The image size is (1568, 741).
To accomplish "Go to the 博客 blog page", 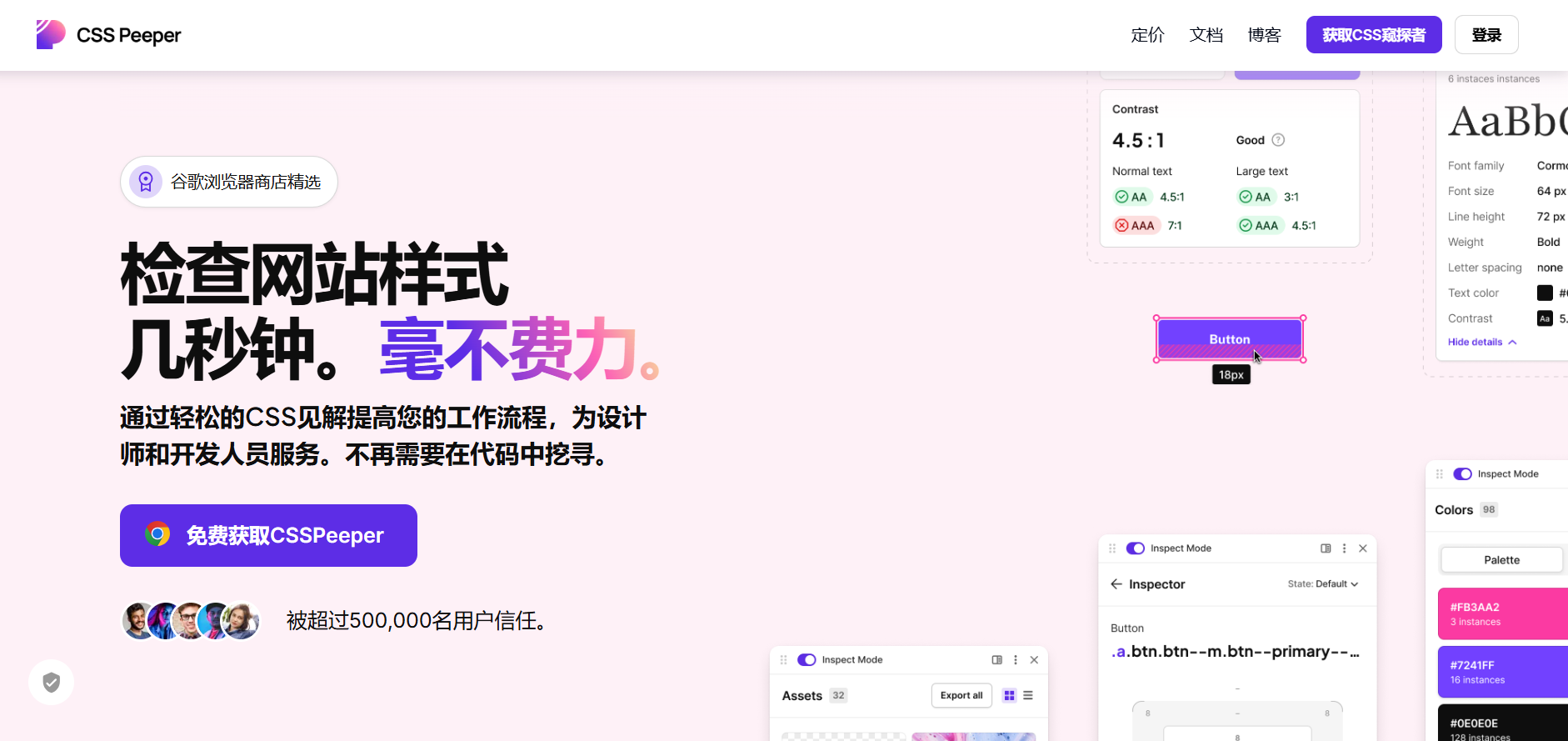I will pyautogui.click(x=1264, y=35).
